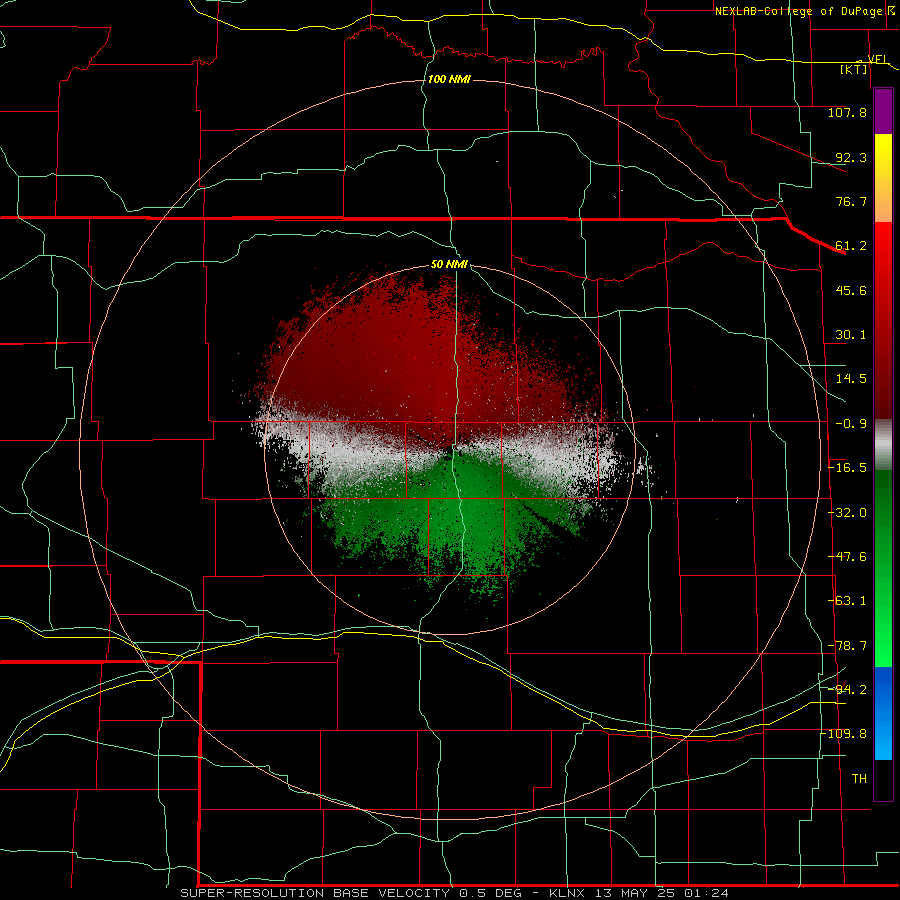Pick the gray near-zero segment of the color bar
This screenshot has width=900, height=900.
pyautogui.click(x=883, y=445)
